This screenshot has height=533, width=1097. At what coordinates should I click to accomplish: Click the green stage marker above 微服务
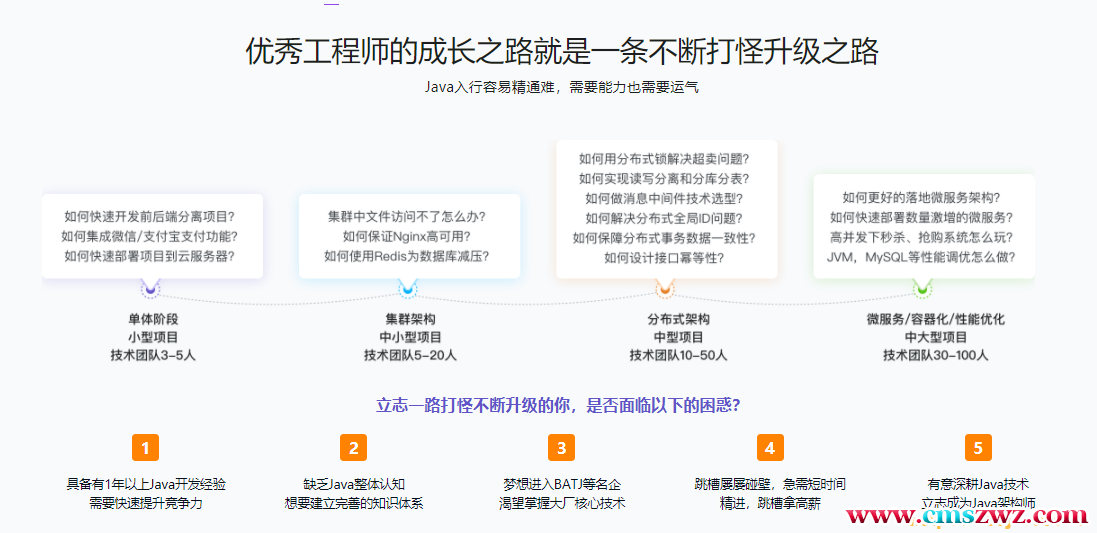tap(922, 290)
